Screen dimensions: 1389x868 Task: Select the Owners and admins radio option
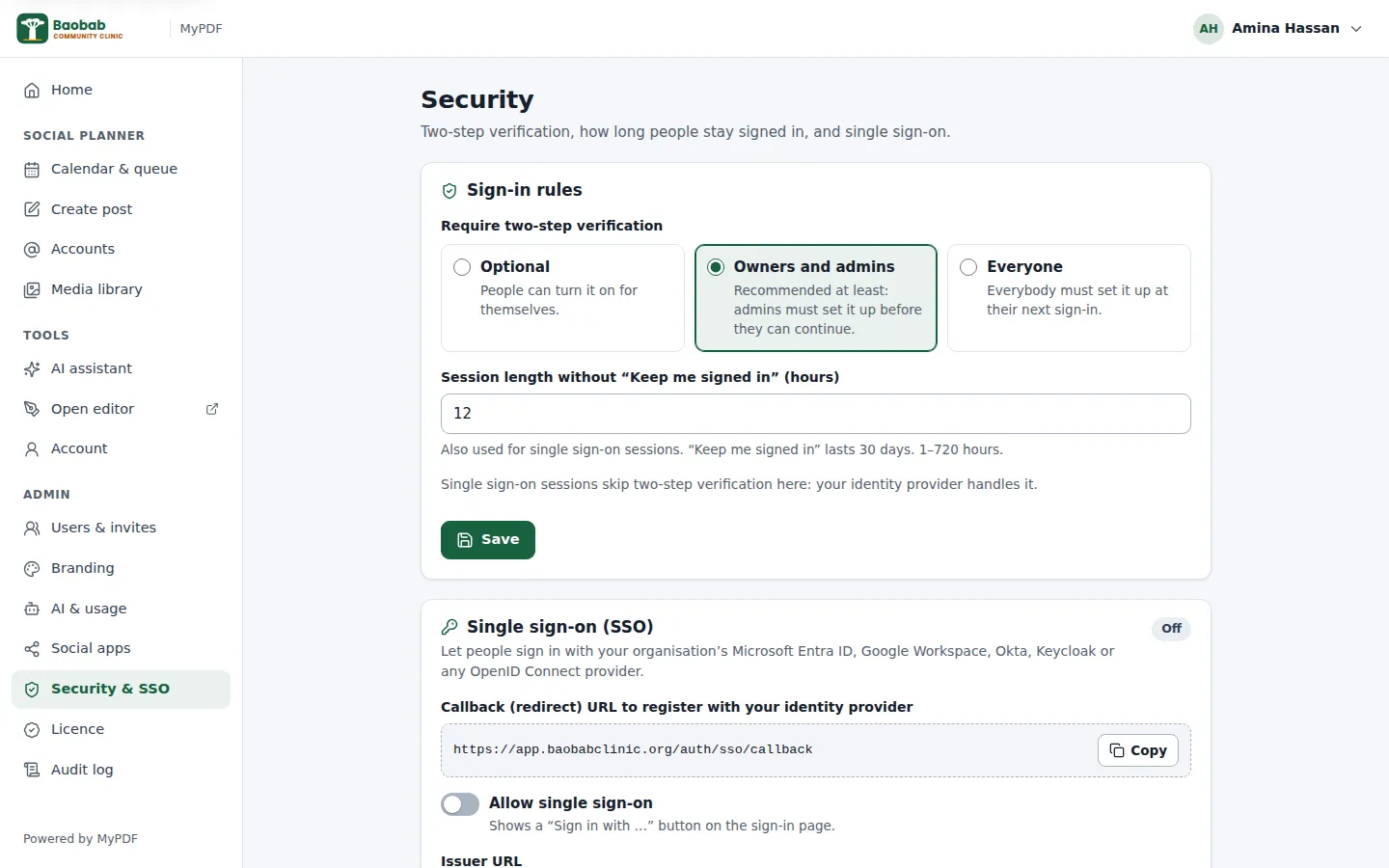[x=716, y=267]
